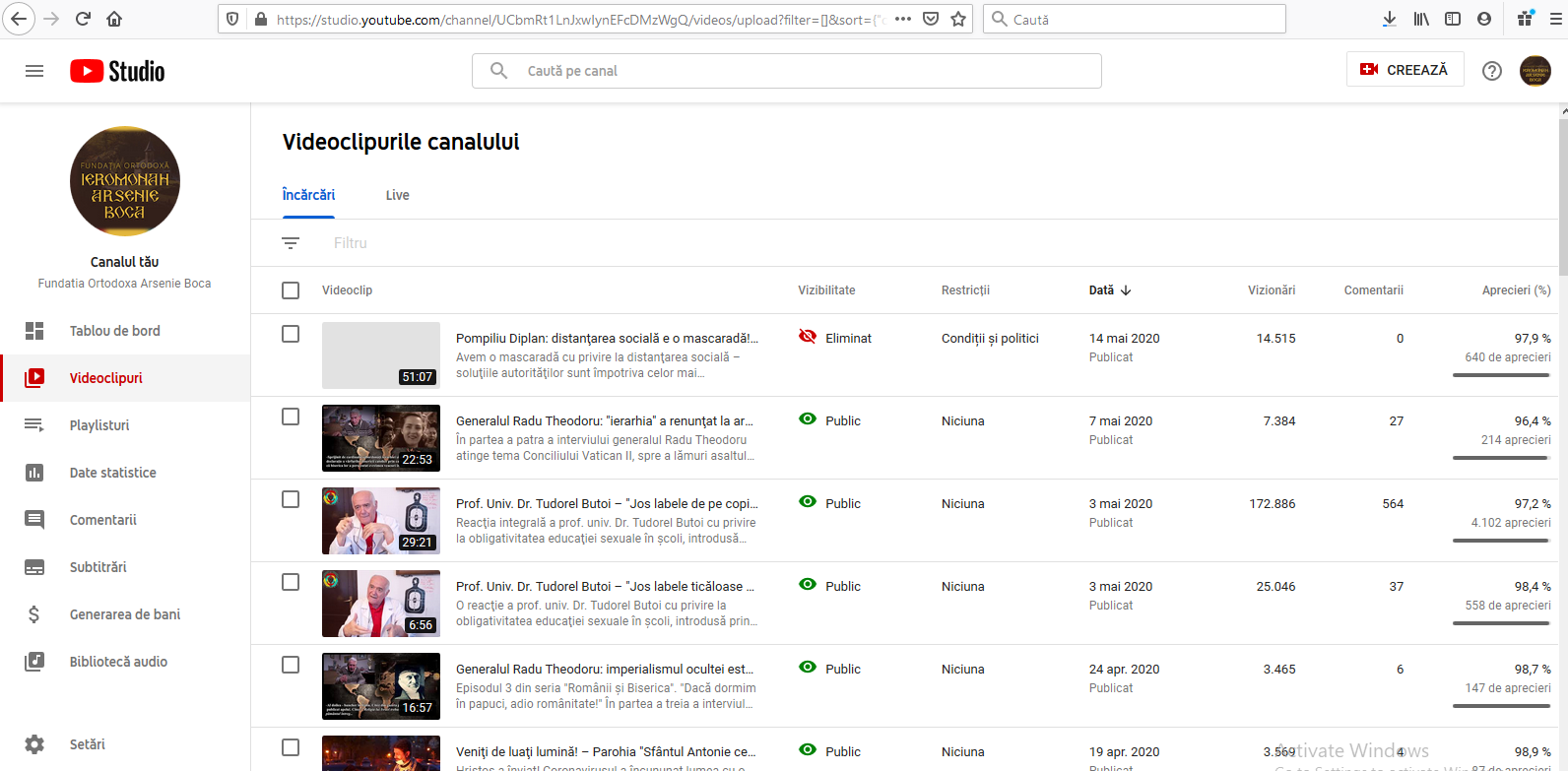Click the Comentarii sidebar icon
The width and height of the screenshot is (1568, 771).
(34, 520)
